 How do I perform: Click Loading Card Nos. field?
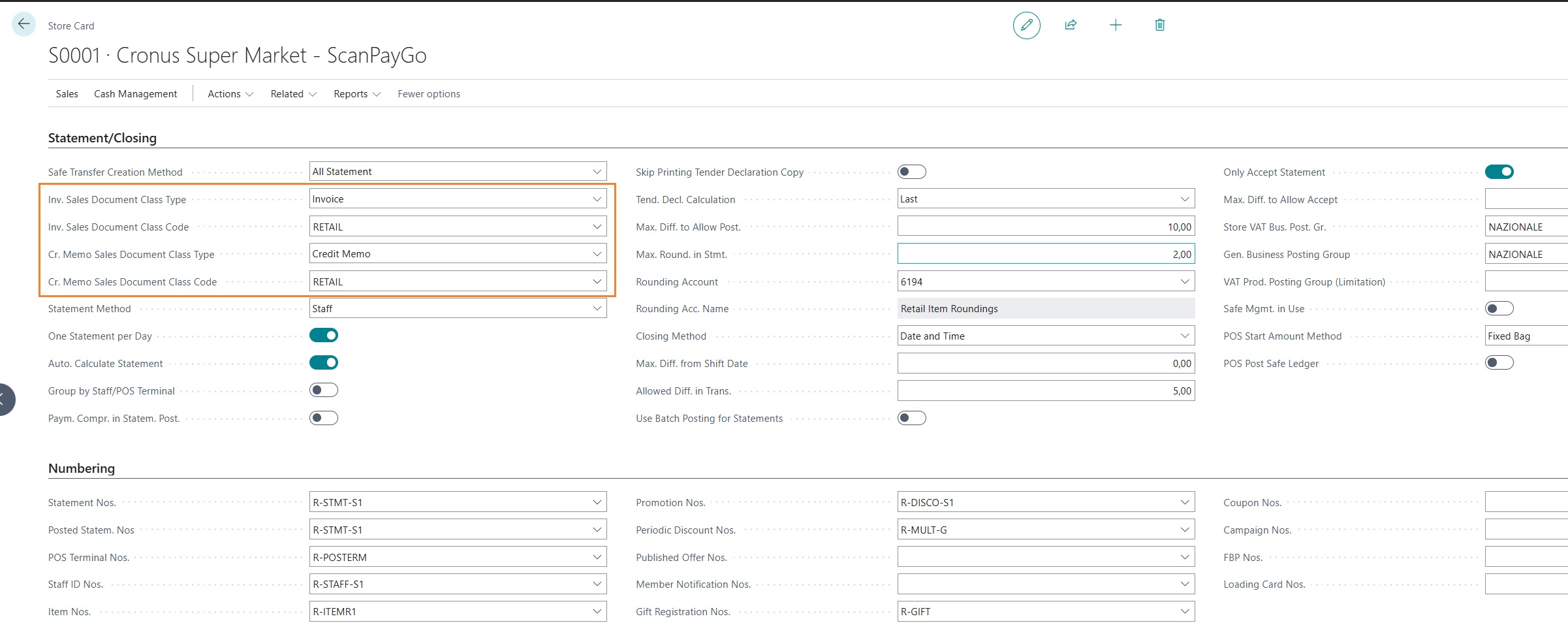click(x=1526, y=584)
